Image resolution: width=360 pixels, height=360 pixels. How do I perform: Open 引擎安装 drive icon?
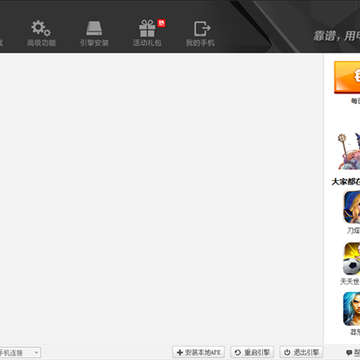[x=94, y=28]
